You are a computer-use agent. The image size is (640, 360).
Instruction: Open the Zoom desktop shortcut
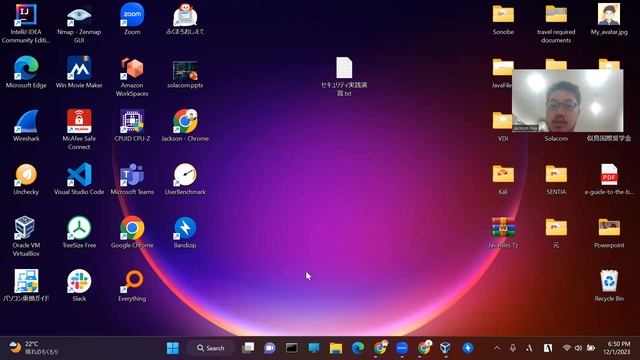point(132,15)
